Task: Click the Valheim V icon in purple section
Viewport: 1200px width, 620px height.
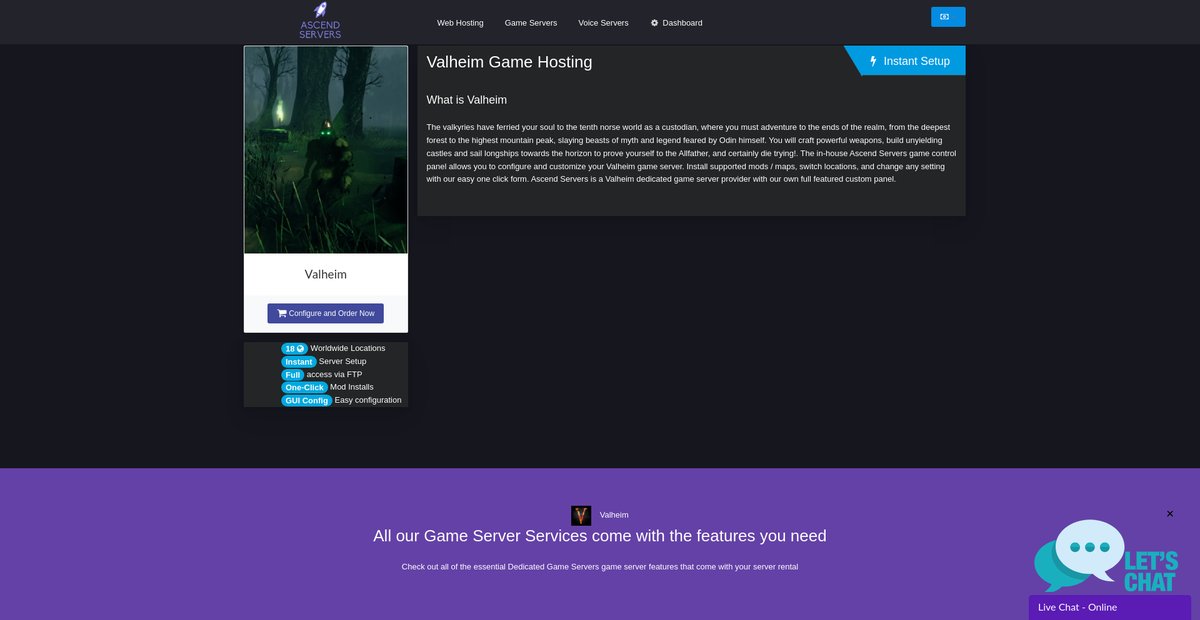Action: point(581,515)
